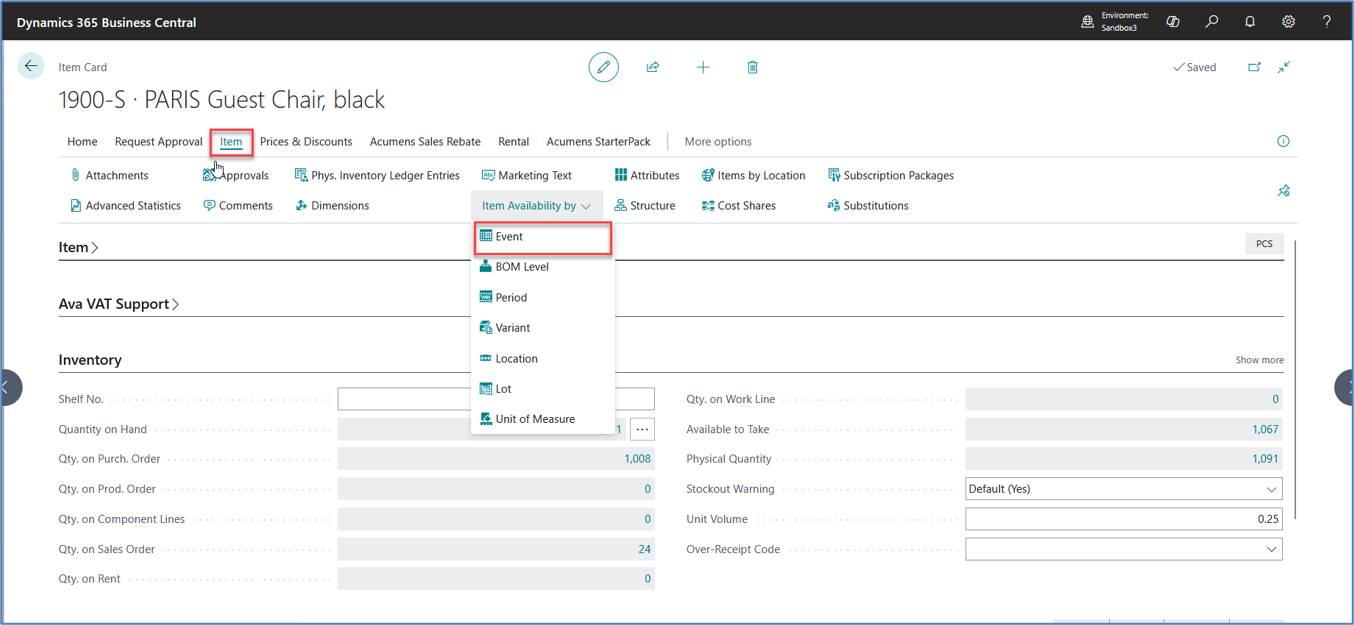The width and height of the screenshot is (1354, 625).
Task: Go to the next record arrow
Action: tap(1344, 388)
